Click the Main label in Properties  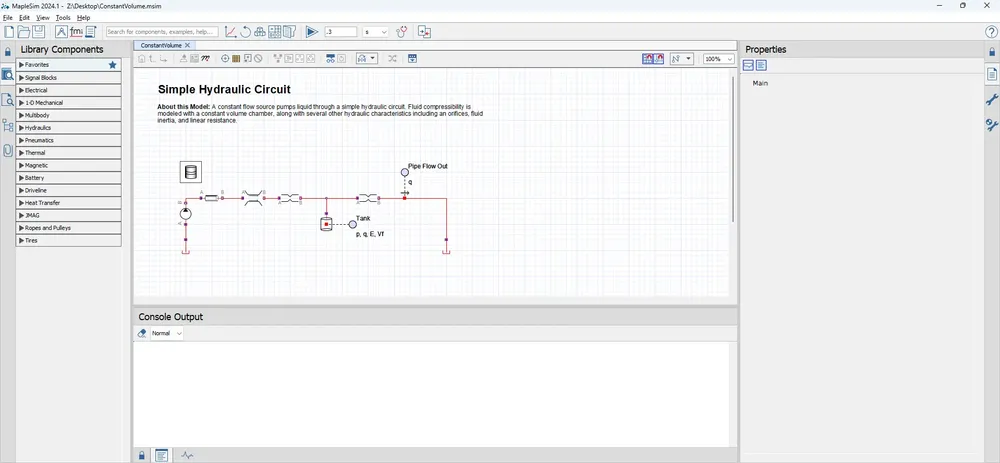pos(760,84)
